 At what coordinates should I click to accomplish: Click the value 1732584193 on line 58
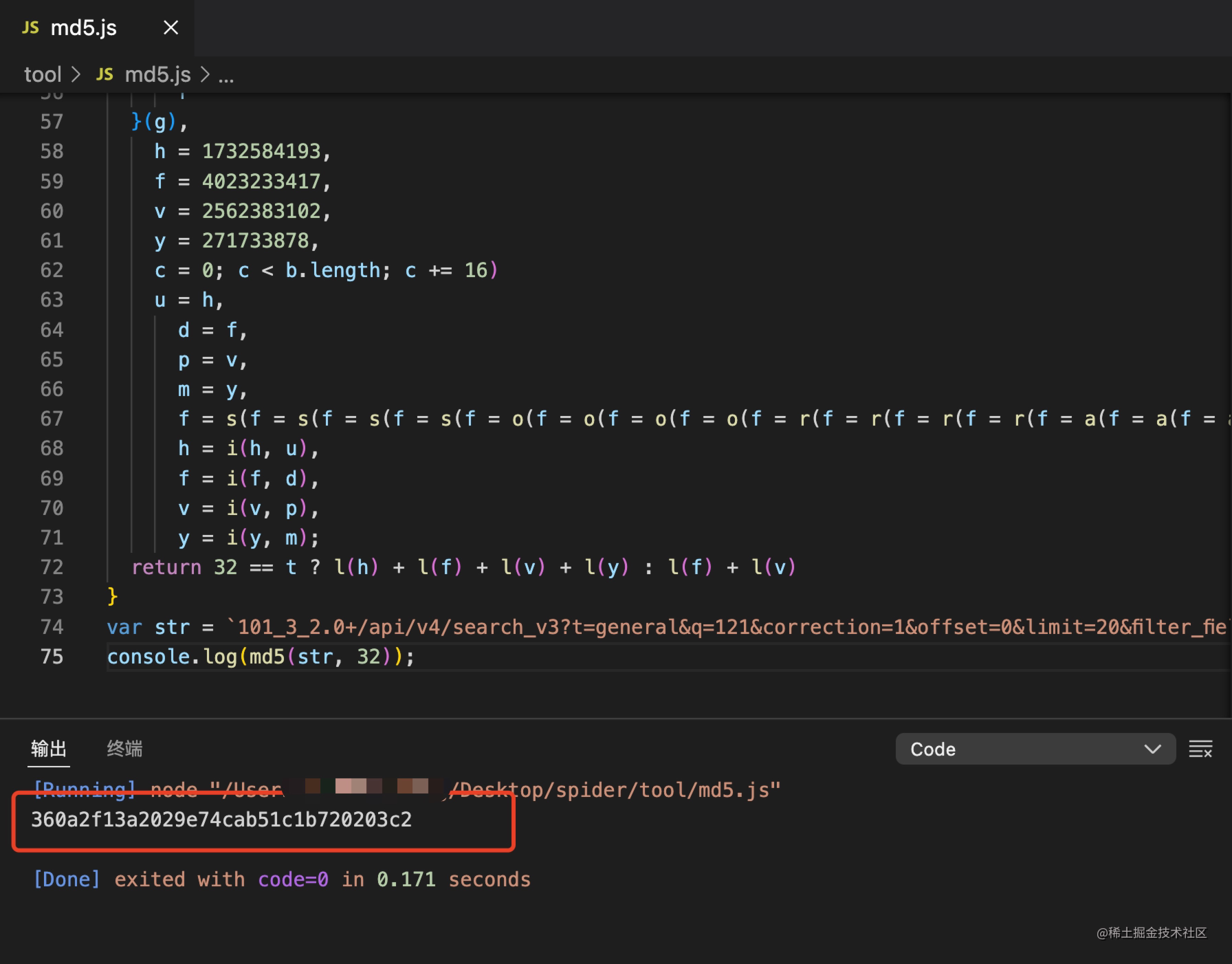(261, 151)
